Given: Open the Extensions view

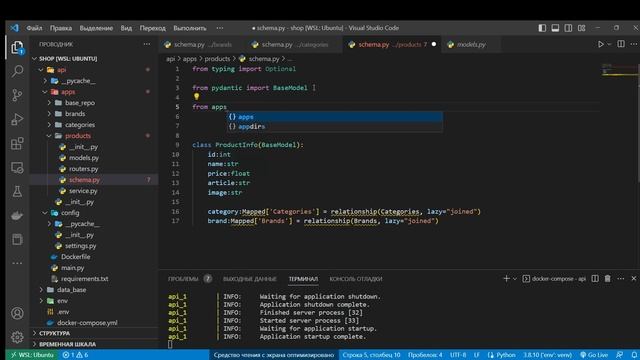Looking at the screenshot, I should pos(17,143).
